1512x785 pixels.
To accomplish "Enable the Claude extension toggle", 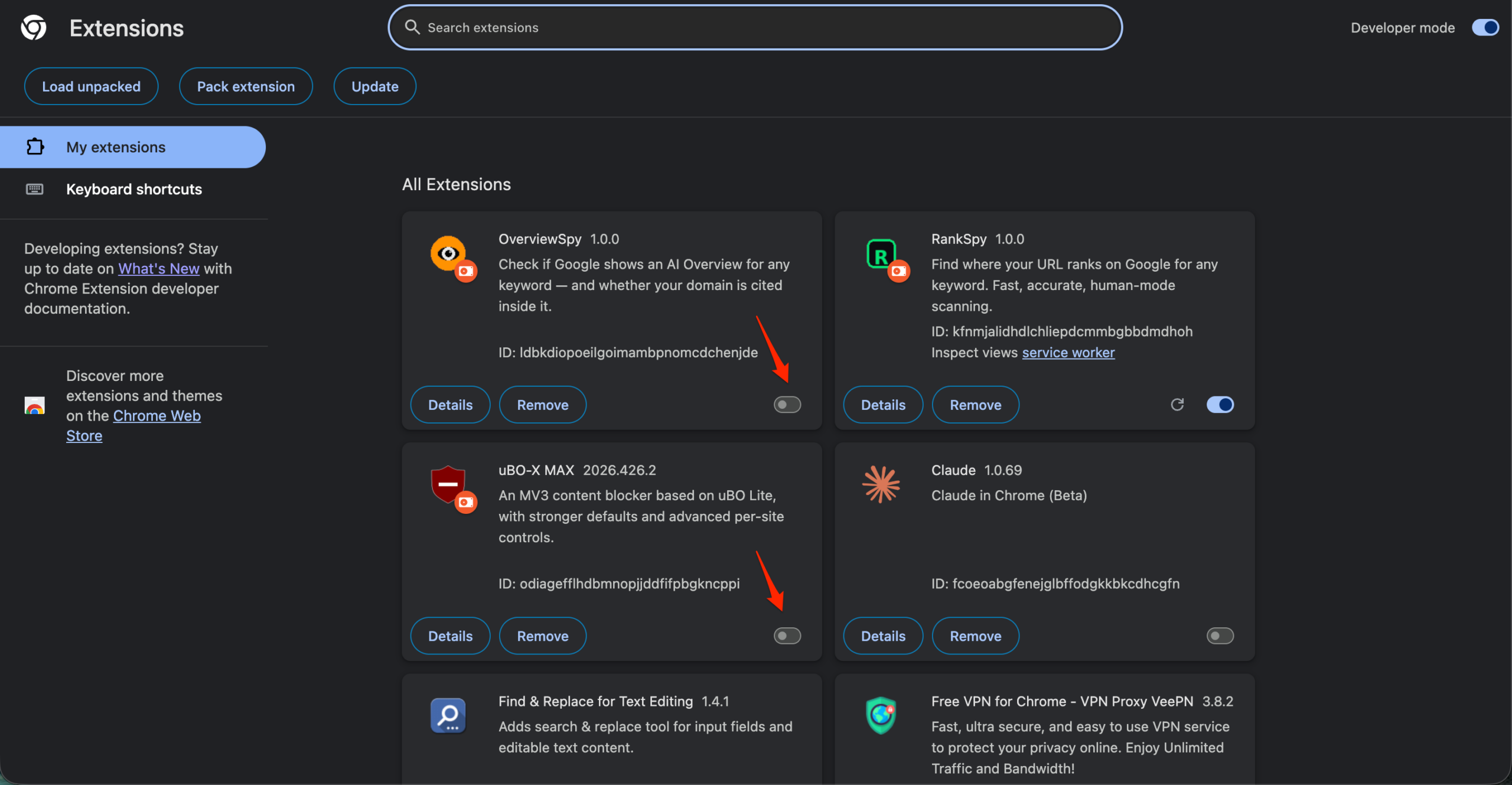I will [x=1220, y=636].
